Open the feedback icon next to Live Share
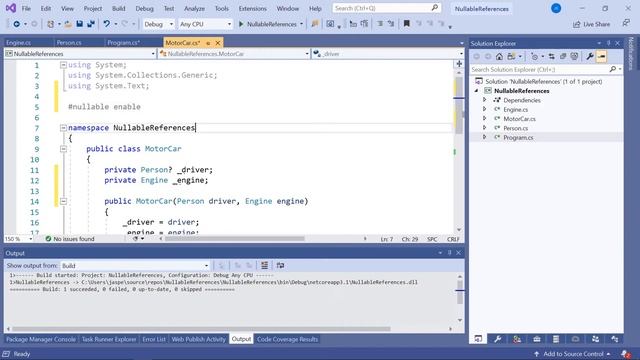 (626, 23)
